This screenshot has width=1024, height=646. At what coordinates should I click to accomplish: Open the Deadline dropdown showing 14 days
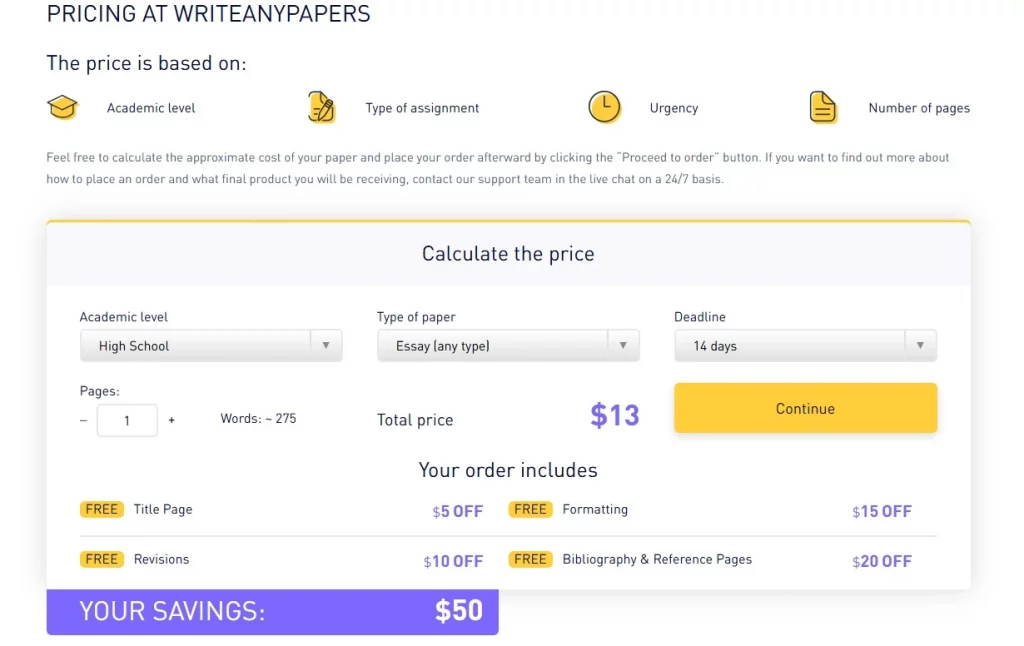tap(805, 344)
